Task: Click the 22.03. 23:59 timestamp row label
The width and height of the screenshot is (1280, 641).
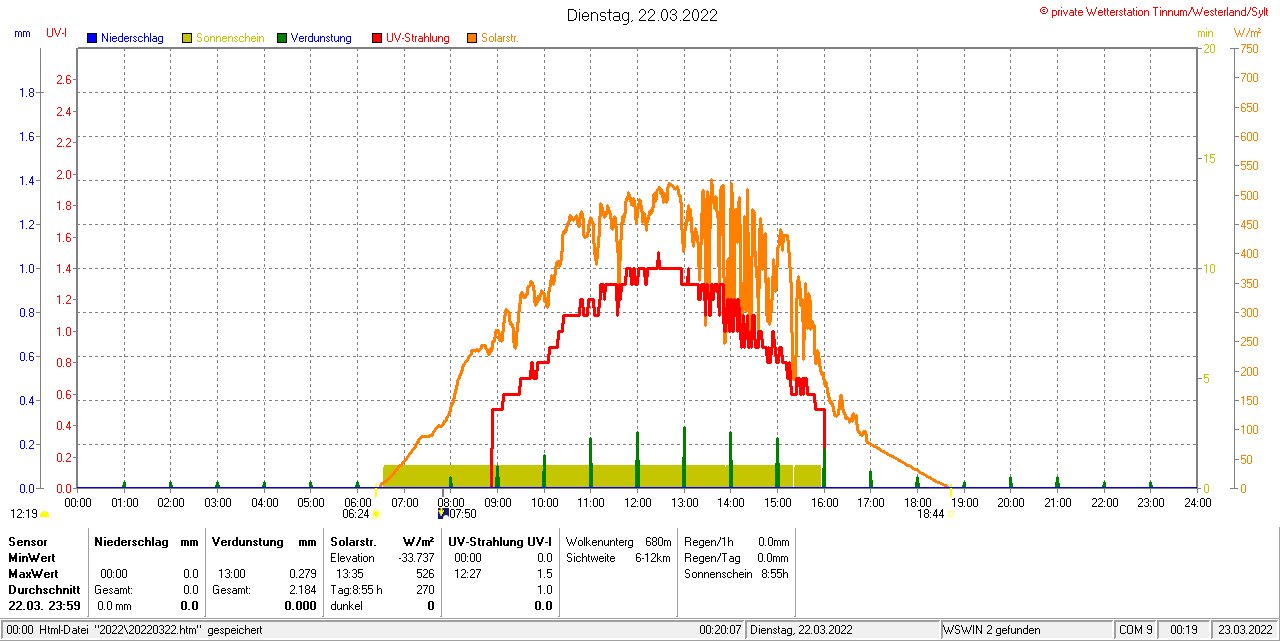Action: point(44,606)
